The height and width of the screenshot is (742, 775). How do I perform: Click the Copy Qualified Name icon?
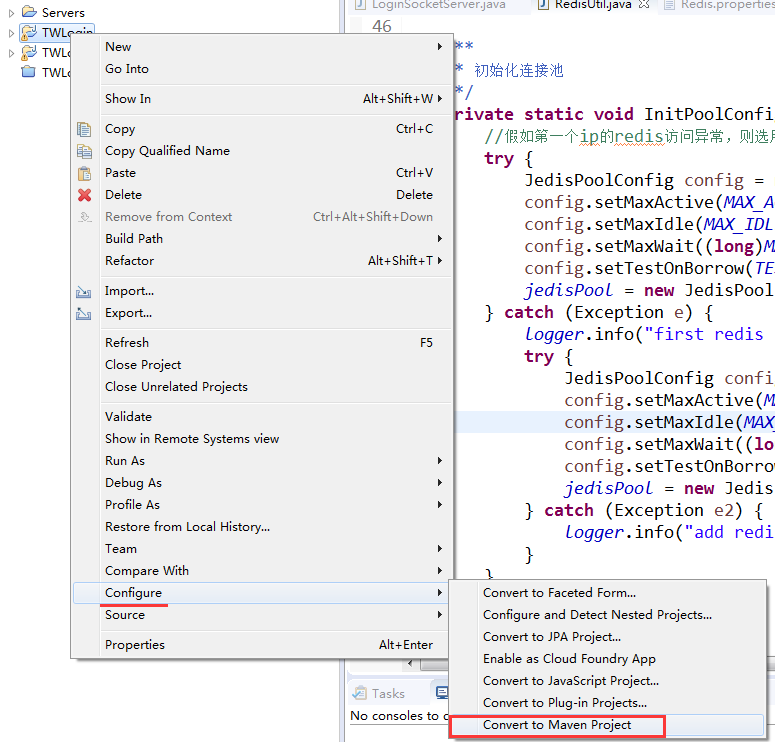coord(85,151)
